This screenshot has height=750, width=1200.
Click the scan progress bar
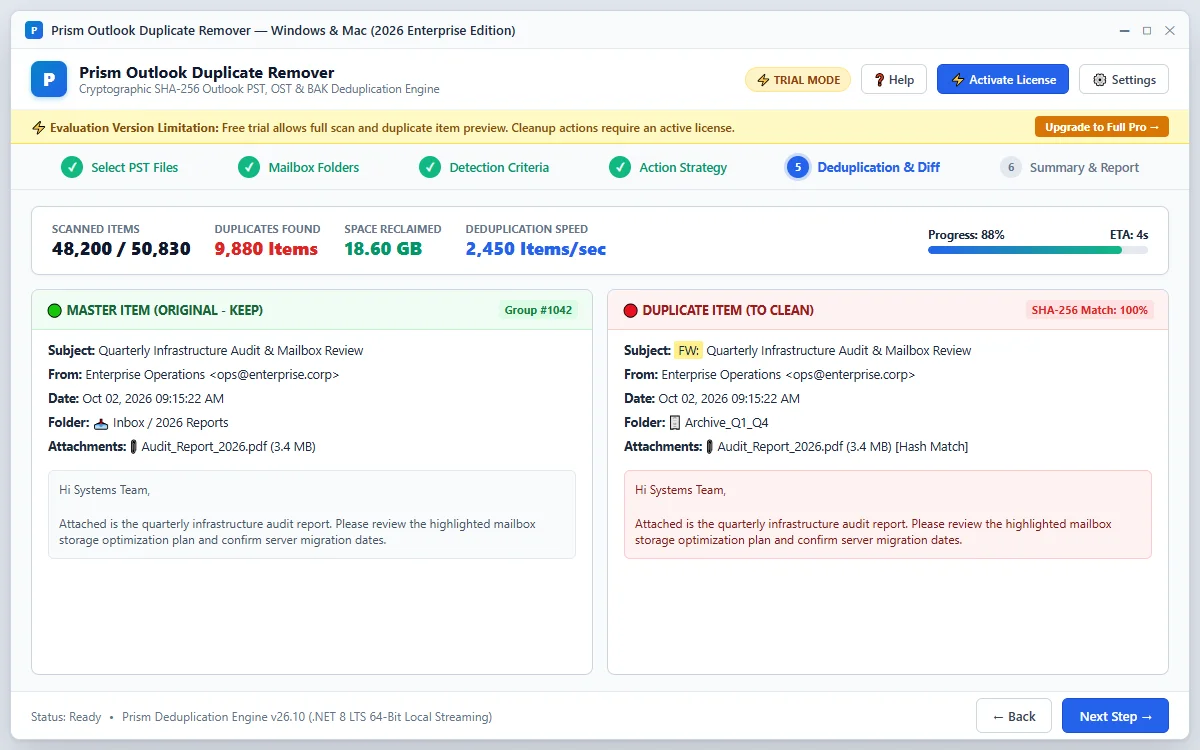pos(1038,250)
